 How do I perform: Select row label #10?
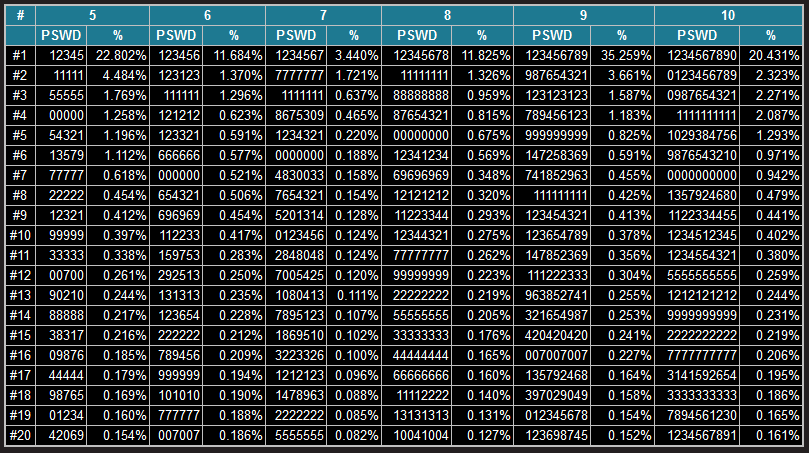click(x=18, y=235)
